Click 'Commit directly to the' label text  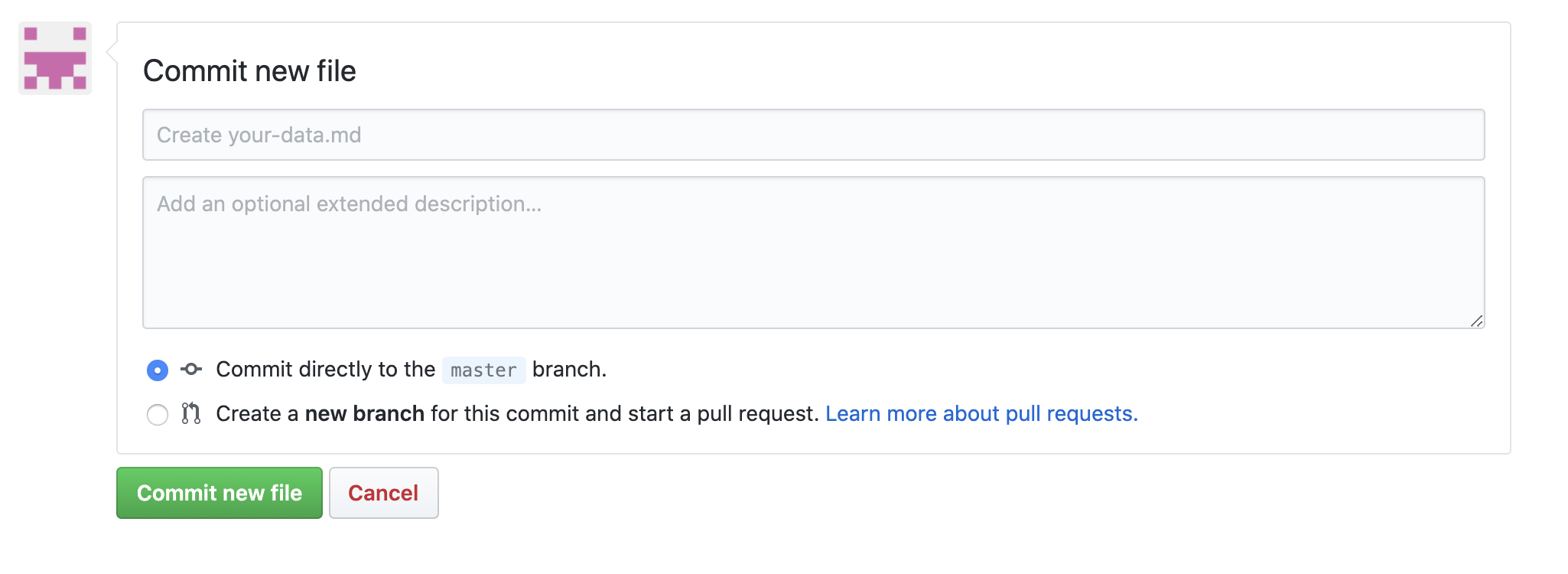click(326, 370)
